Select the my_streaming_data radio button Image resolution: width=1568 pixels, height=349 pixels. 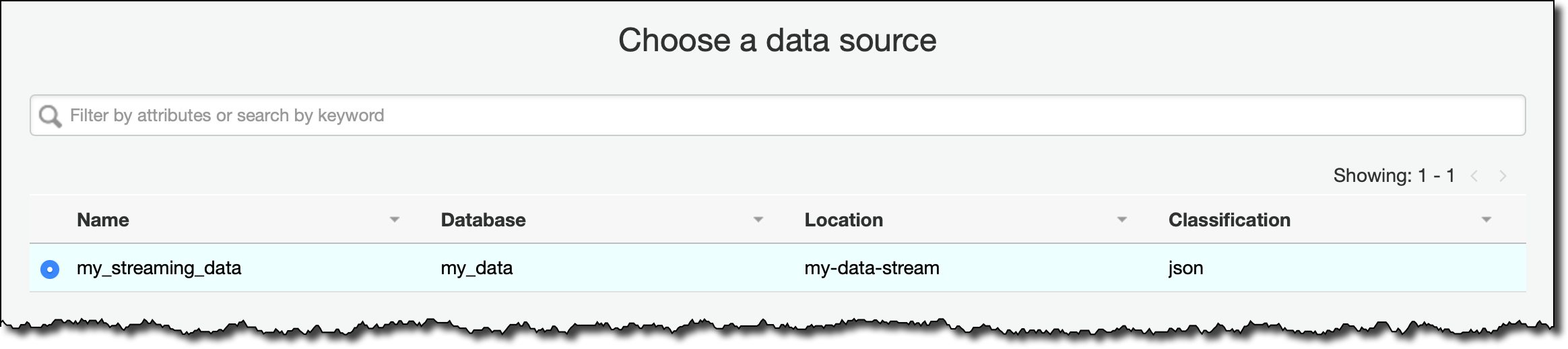click(x=50, y=269)
